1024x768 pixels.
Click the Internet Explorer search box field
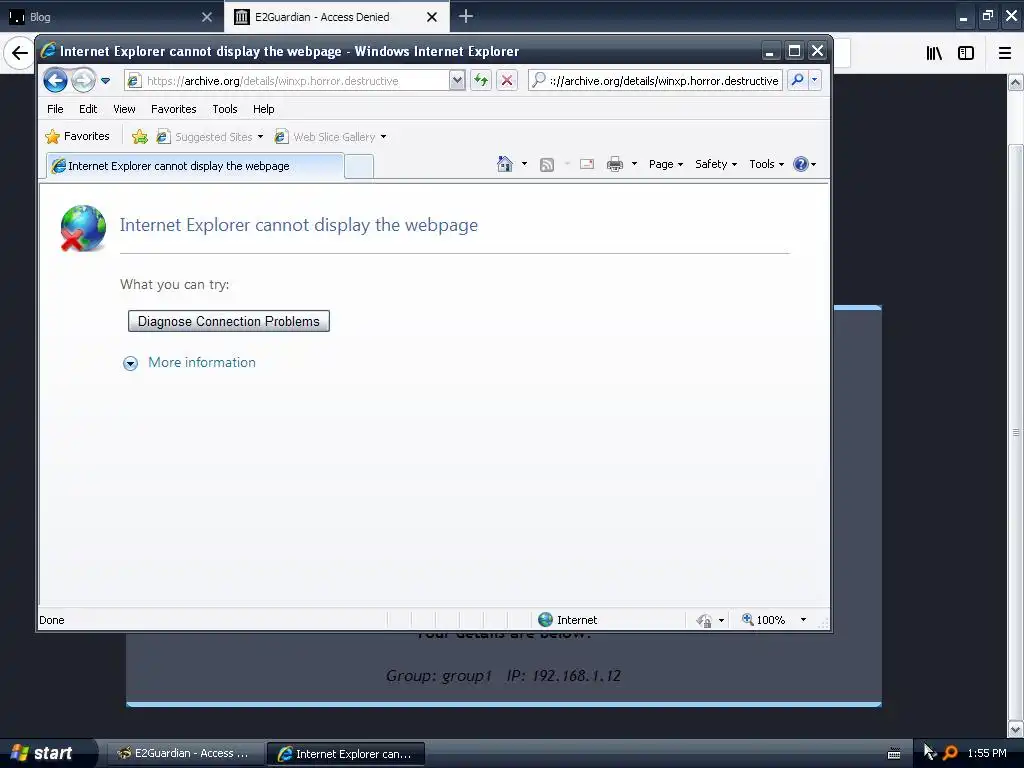click(655, 81)
